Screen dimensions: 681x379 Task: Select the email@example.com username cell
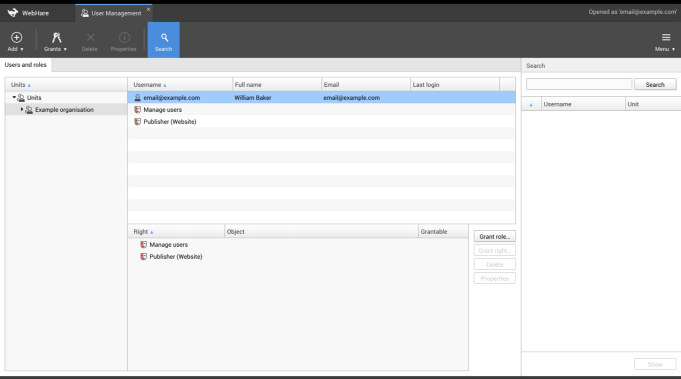tap(172, 98)
